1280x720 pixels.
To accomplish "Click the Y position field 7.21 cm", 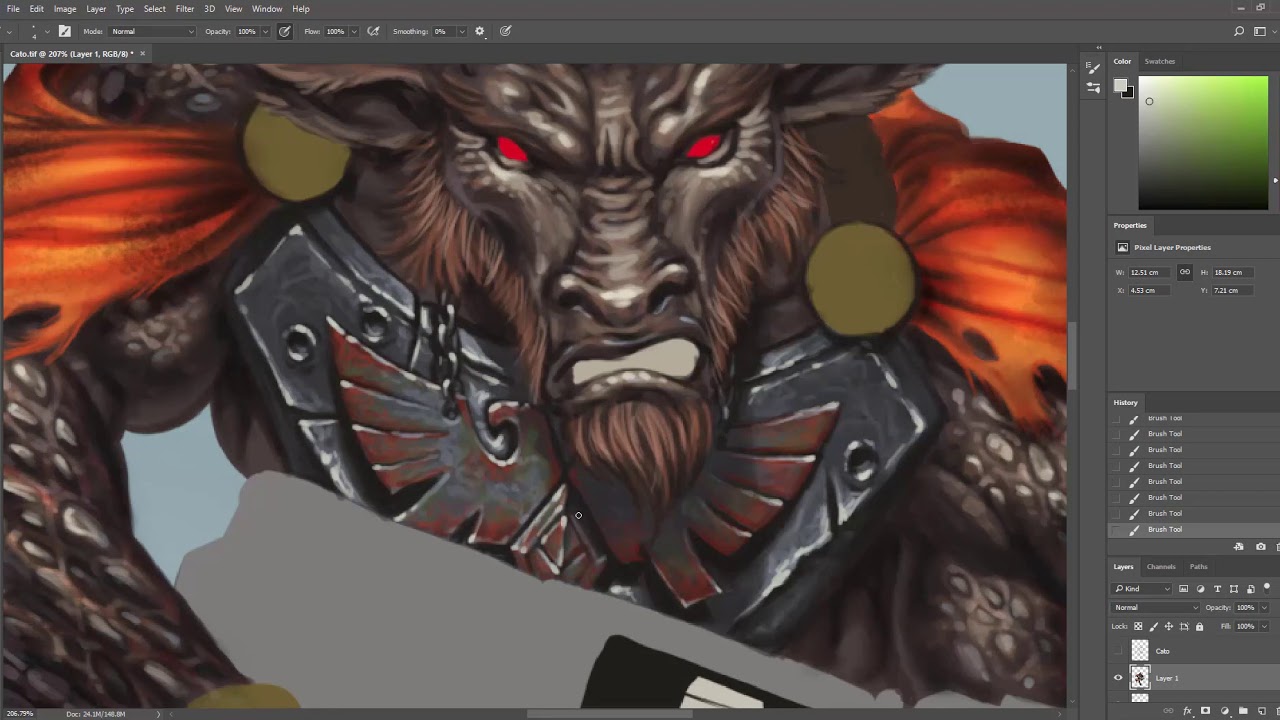I will tap(1234, 290).
